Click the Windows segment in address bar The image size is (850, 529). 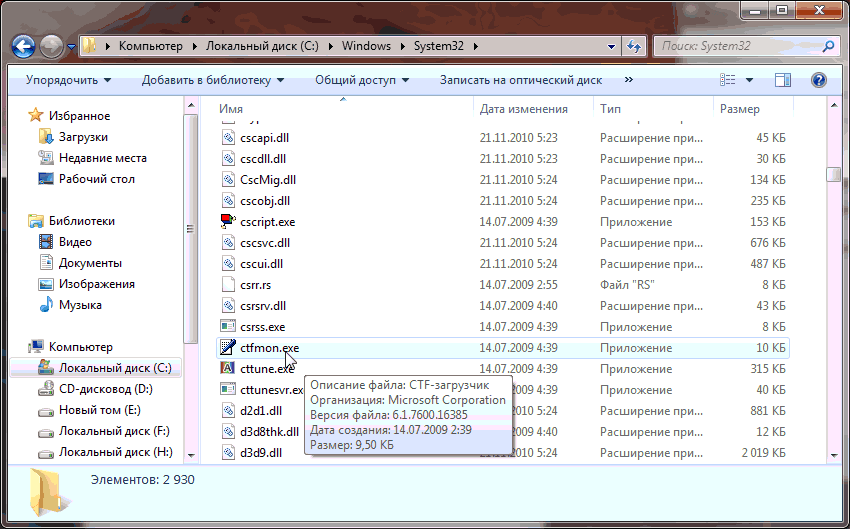coord(366,46)
